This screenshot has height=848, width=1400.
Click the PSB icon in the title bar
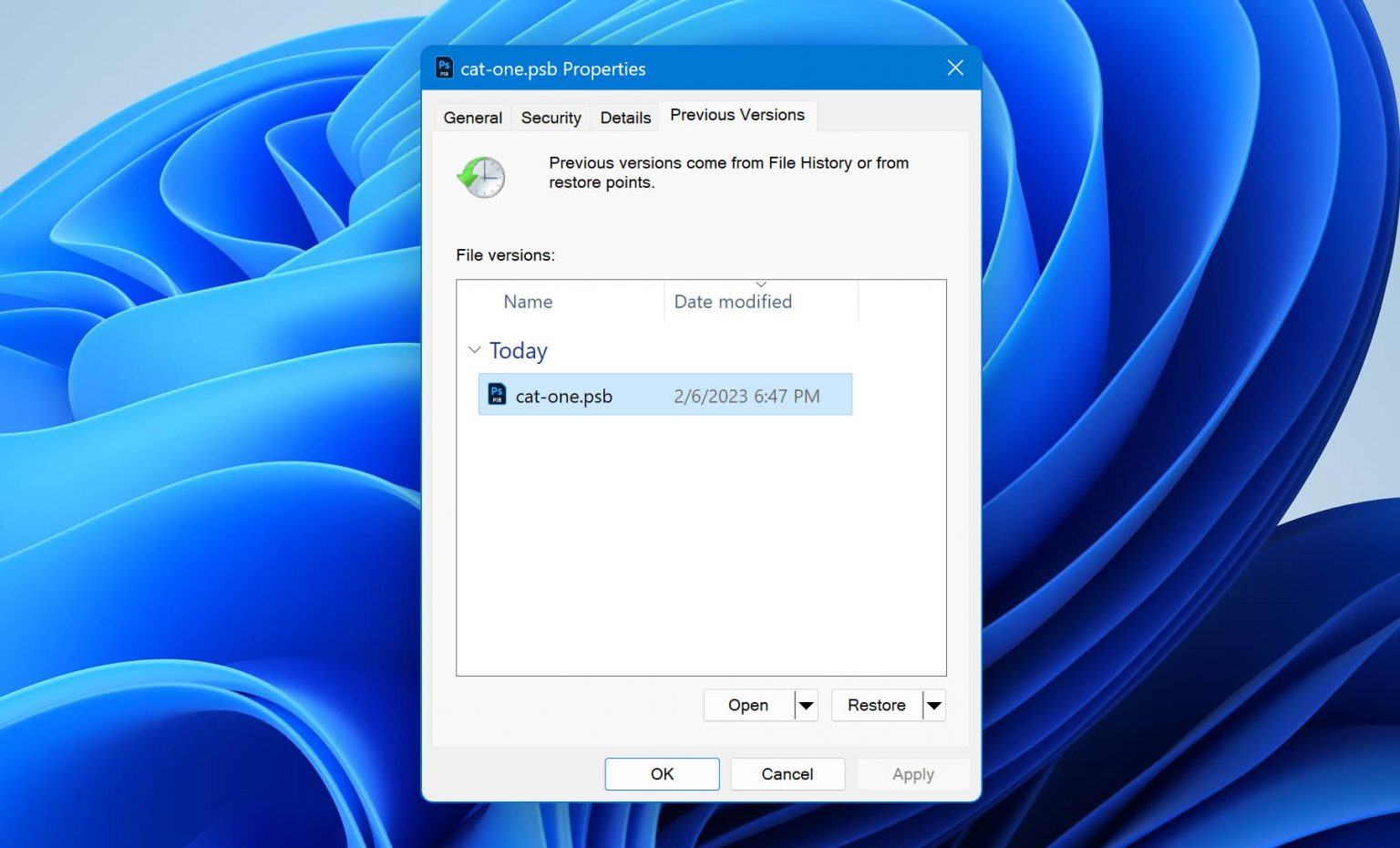(444, 68)
